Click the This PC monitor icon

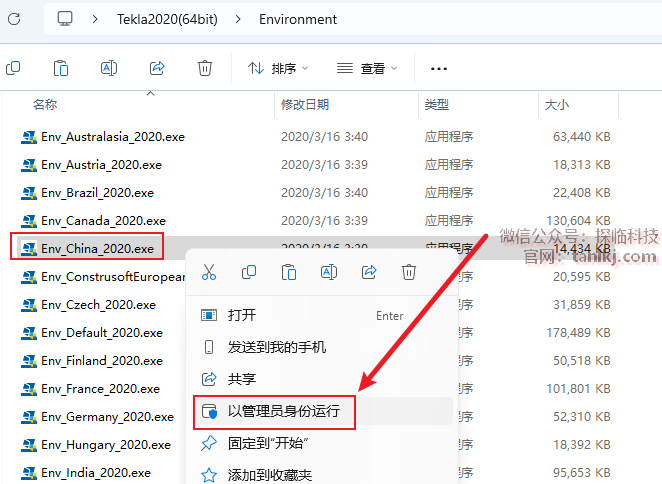coord(65,19)
